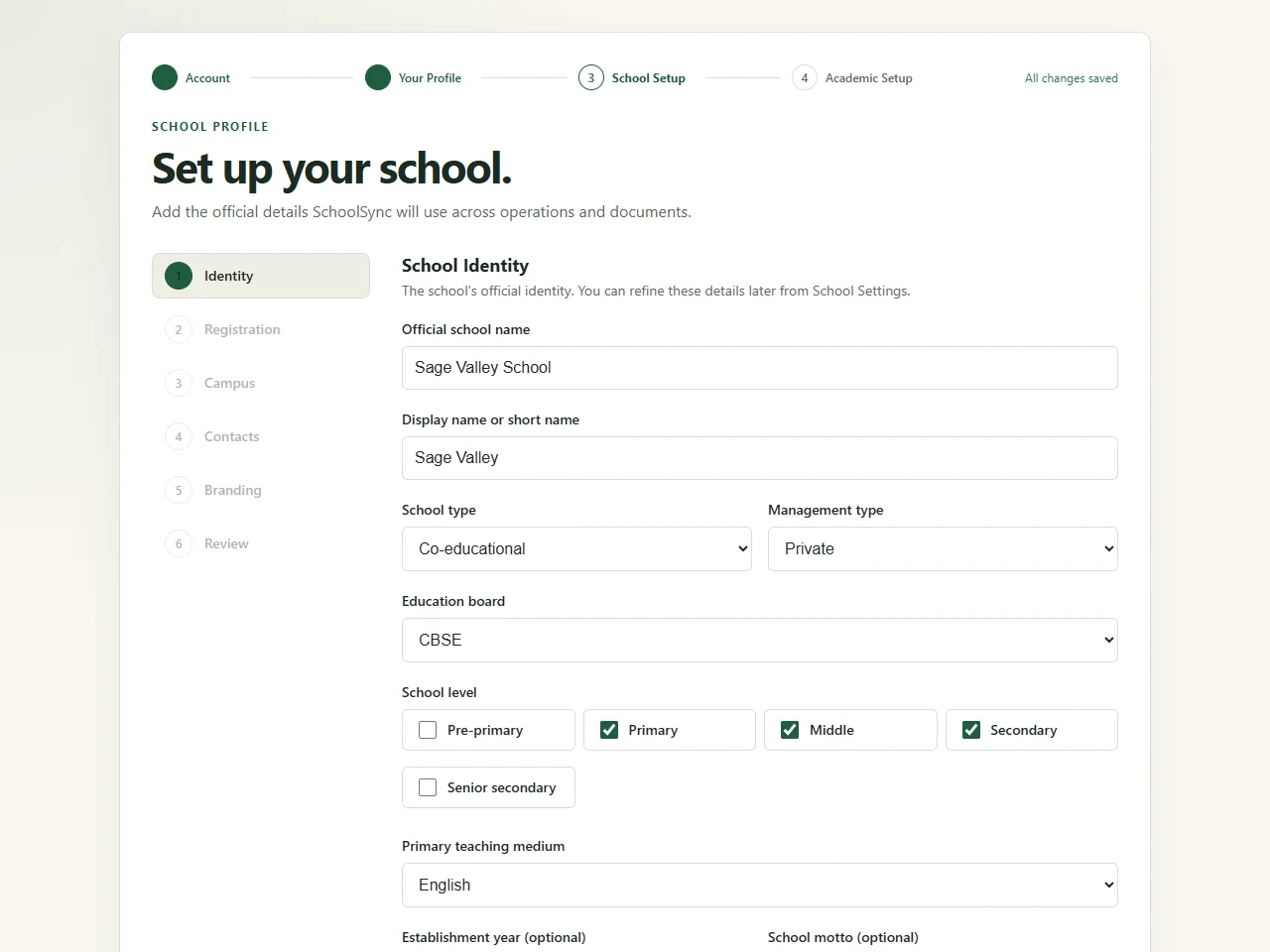Click the School level field label
Image resolution: width=1270 pixels, height=952 pixels.
point(440,692)
